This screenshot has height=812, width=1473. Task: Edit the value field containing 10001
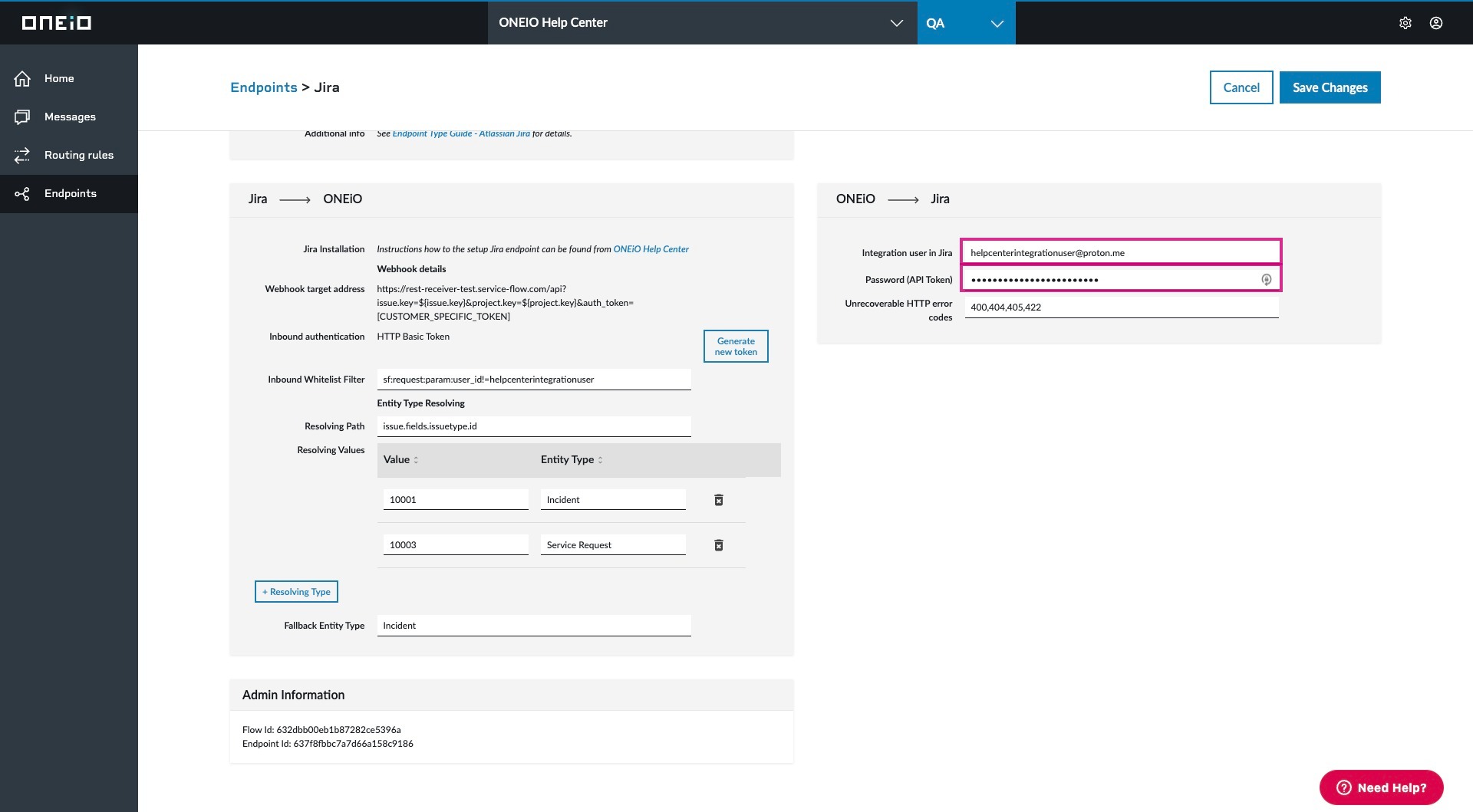point(456,500)
